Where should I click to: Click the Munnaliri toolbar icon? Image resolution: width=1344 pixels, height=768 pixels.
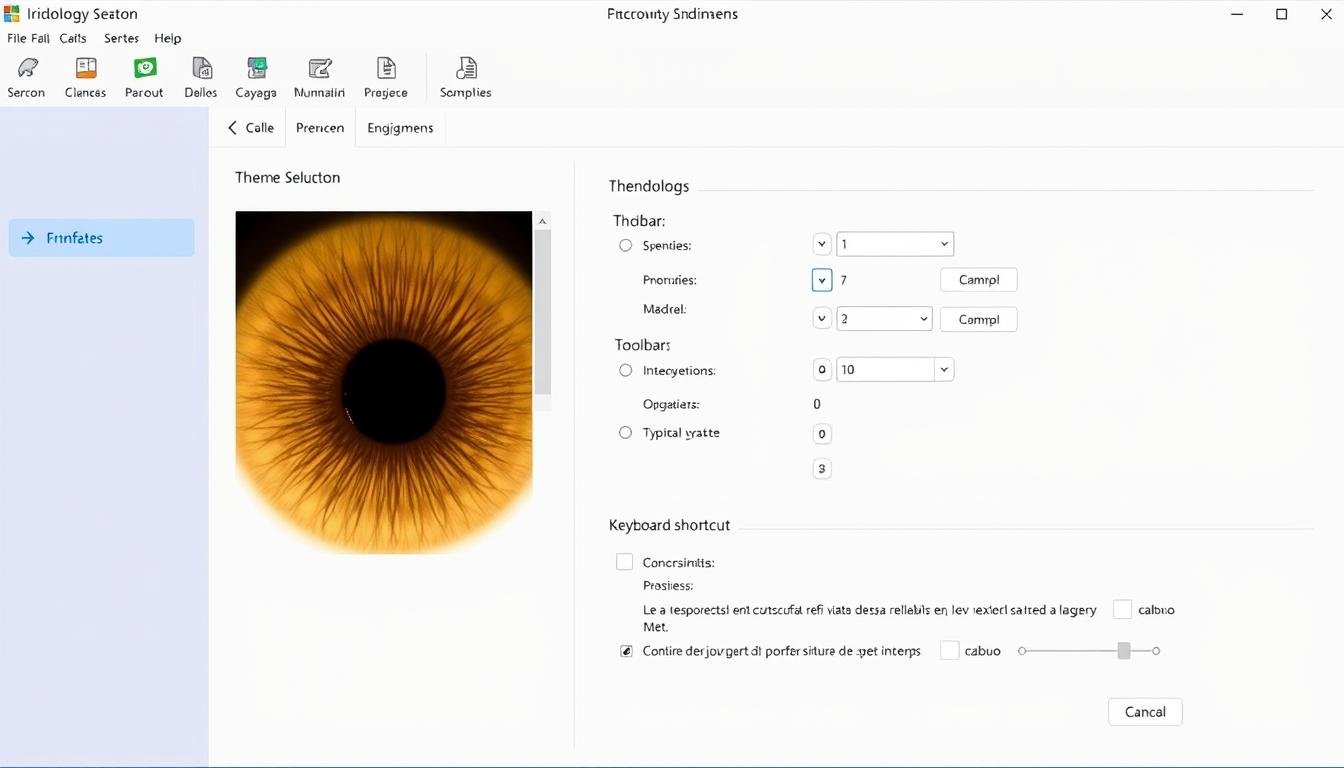coord(319,69)
